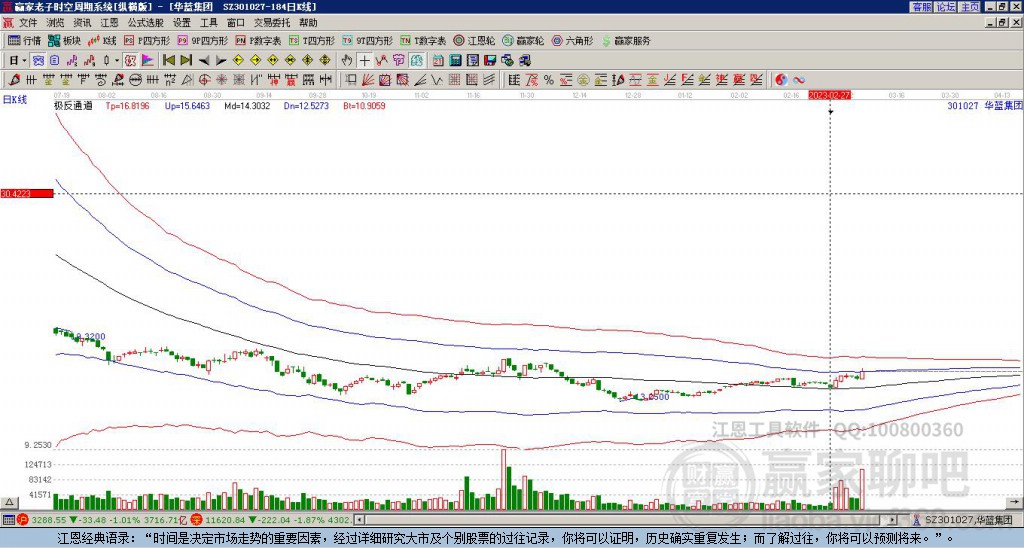Screen dimensions: 1024x548
Task: Open the calendar icon
Action: (438, 61)
